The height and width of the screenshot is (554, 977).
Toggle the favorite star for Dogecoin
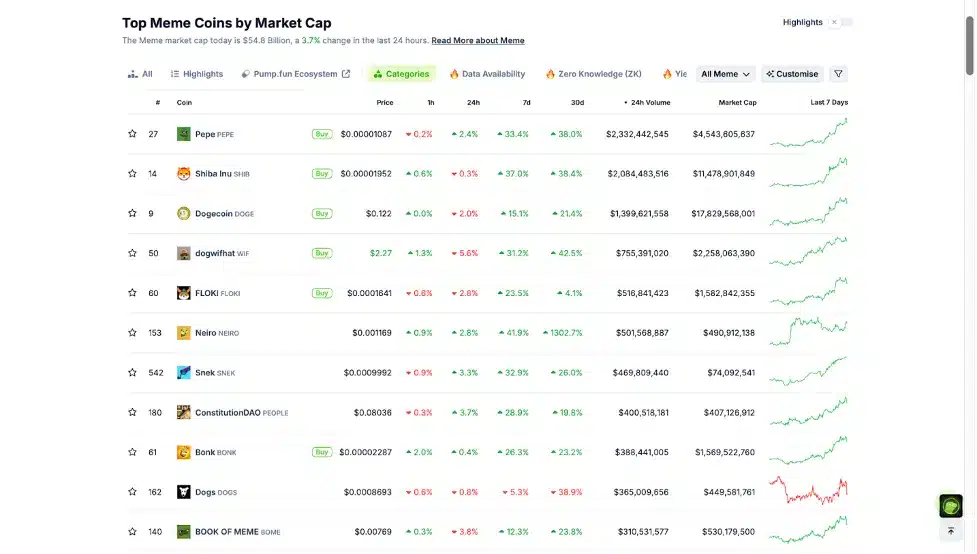coord(132,214)
